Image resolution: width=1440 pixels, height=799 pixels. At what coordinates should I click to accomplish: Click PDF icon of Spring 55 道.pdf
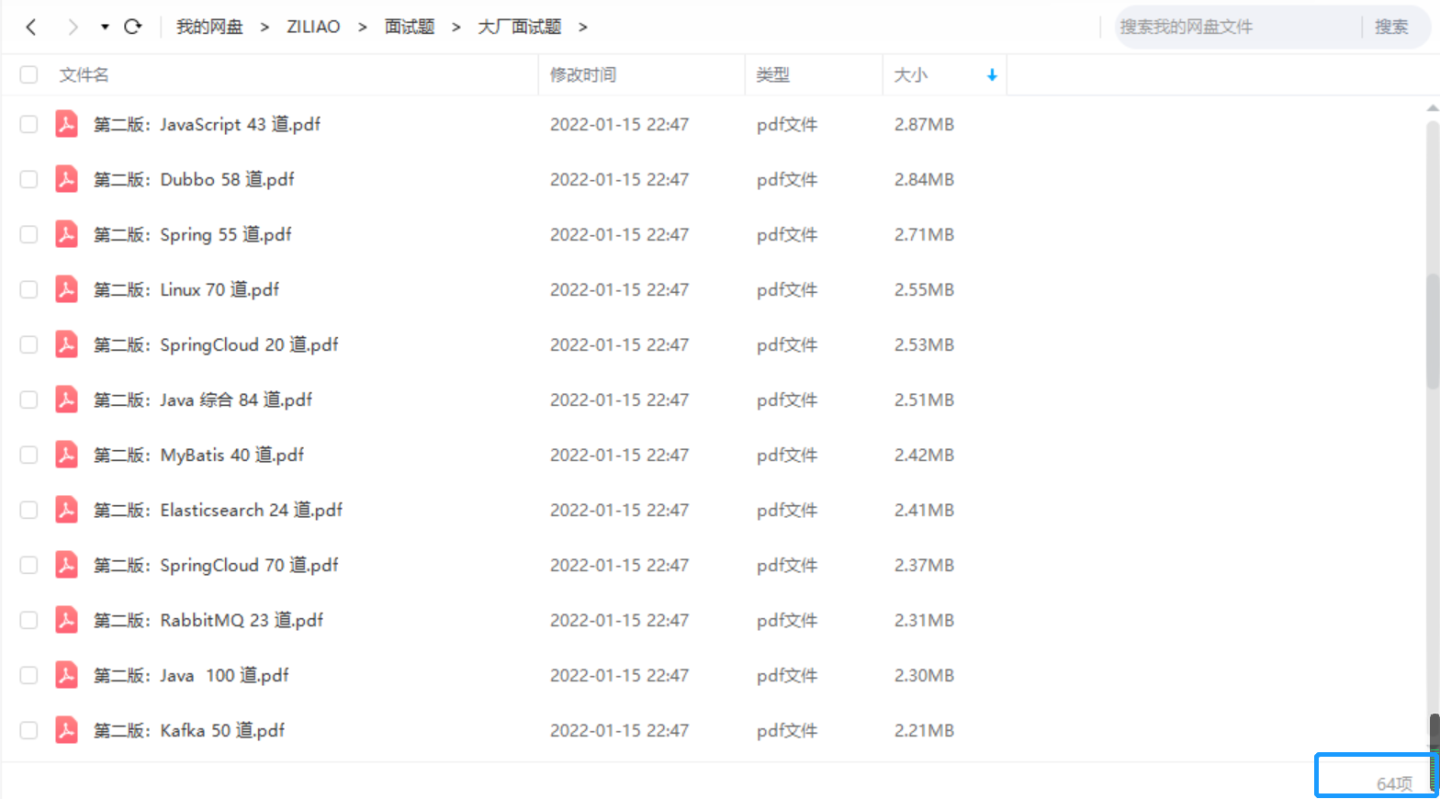67,234
